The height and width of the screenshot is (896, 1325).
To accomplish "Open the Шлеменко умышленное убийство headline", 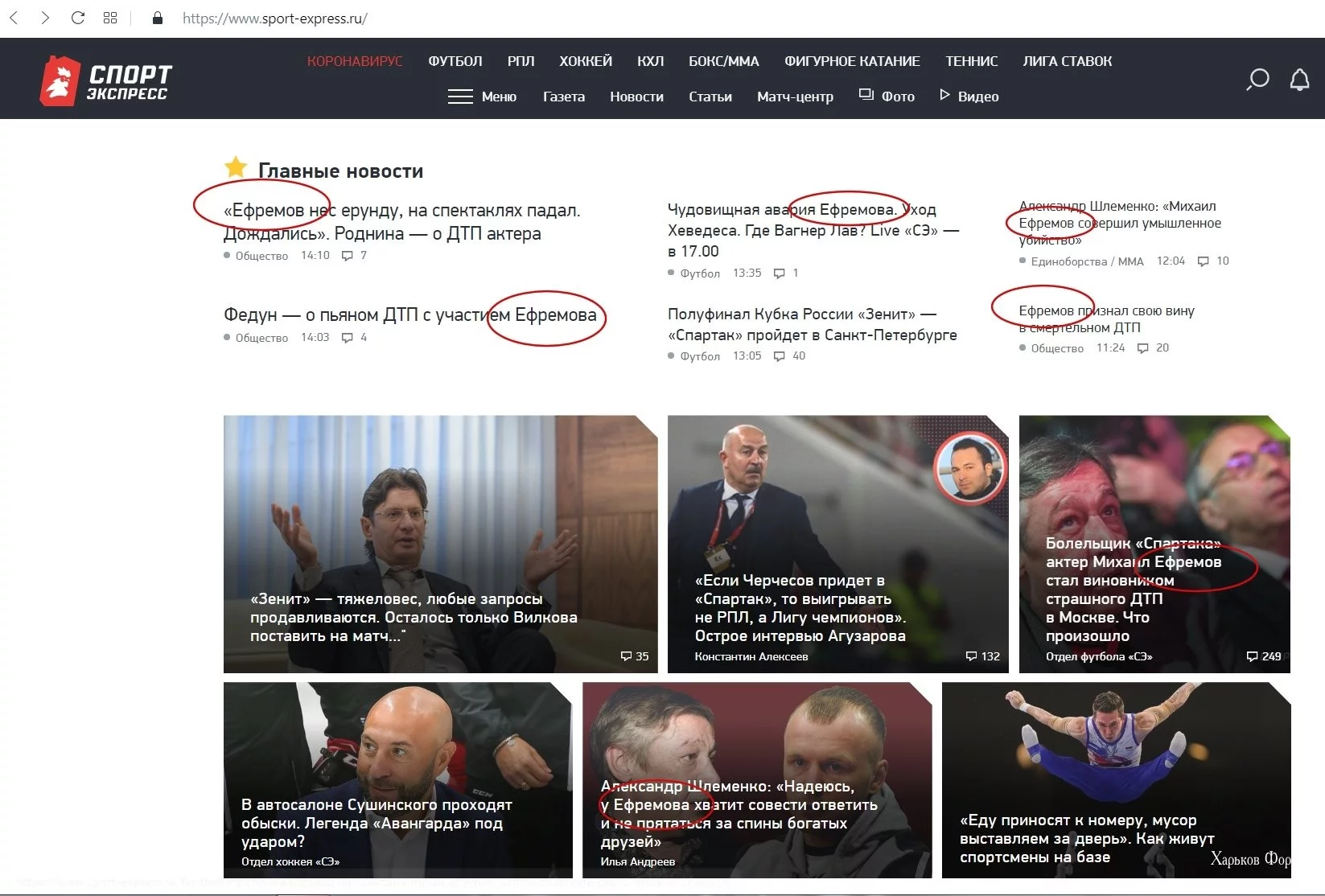I will click(1120, 223).
